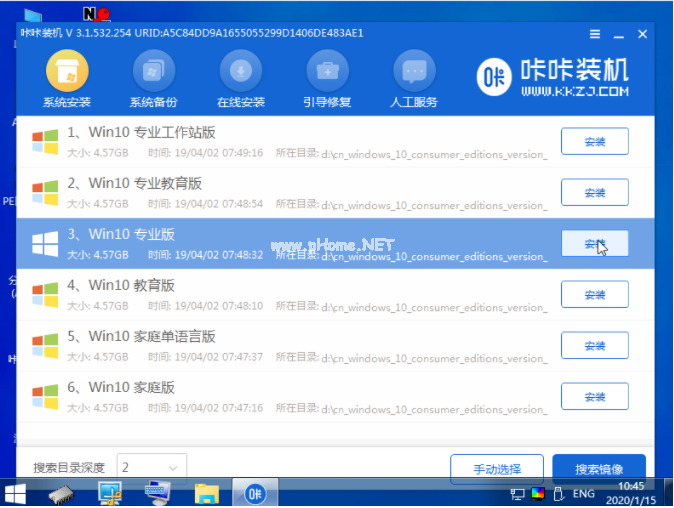
Task: Install Win10 家庭版
Action: pos(594,396)
